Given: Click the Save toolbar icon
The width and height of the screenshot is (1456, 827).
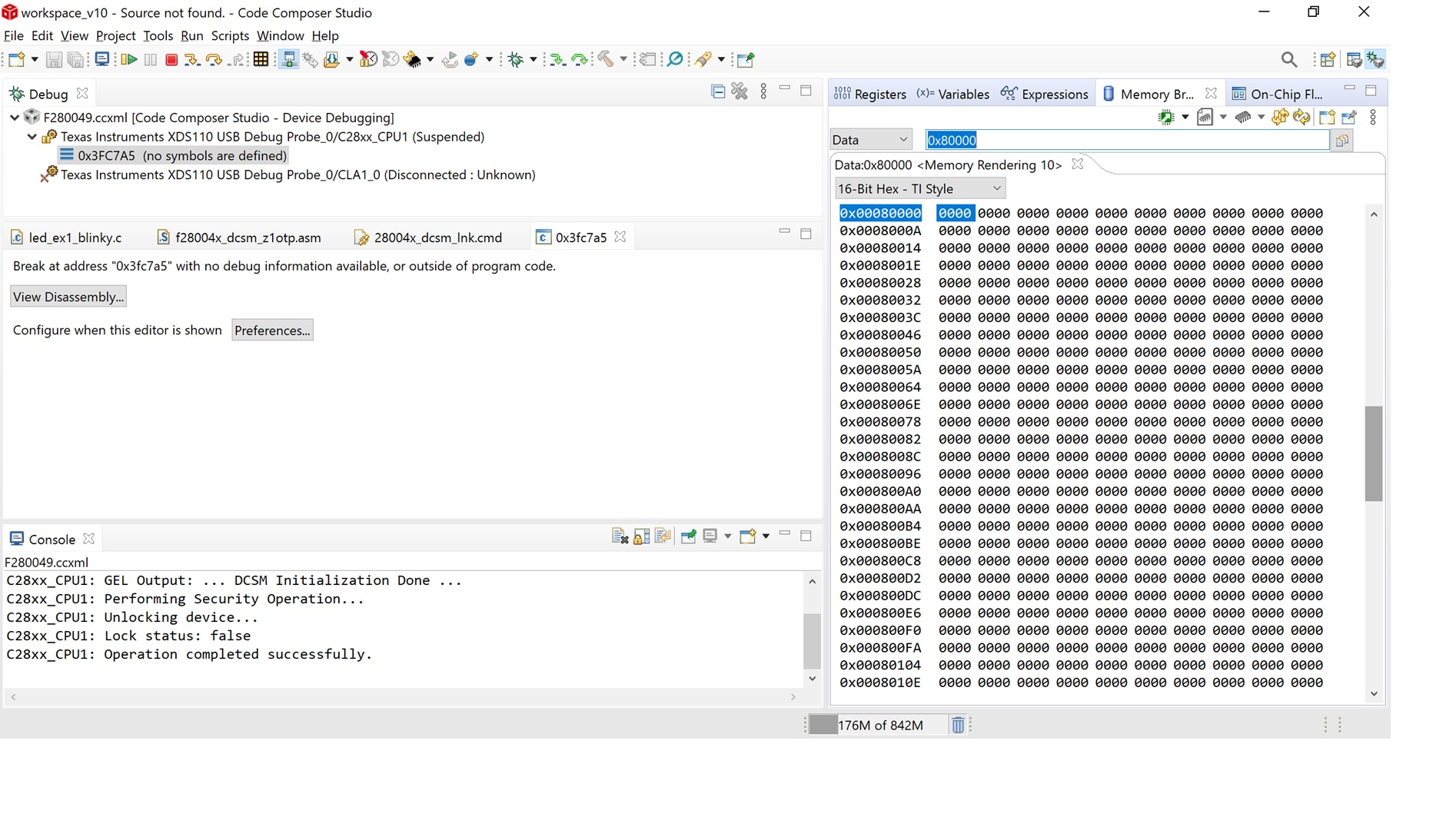Looking at the screenshot, I should point(54,59).
